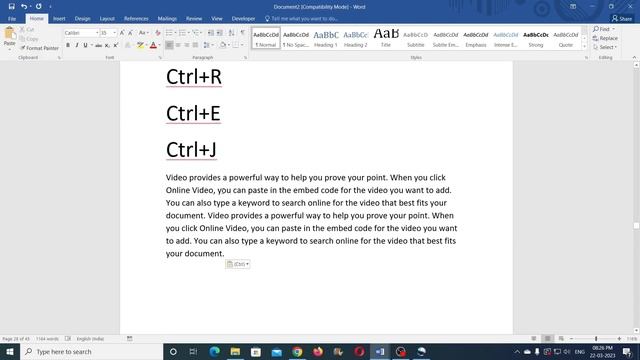
Task: Click the Justify alignment icon
Action: pyautogui.click(x=196, y=45)
